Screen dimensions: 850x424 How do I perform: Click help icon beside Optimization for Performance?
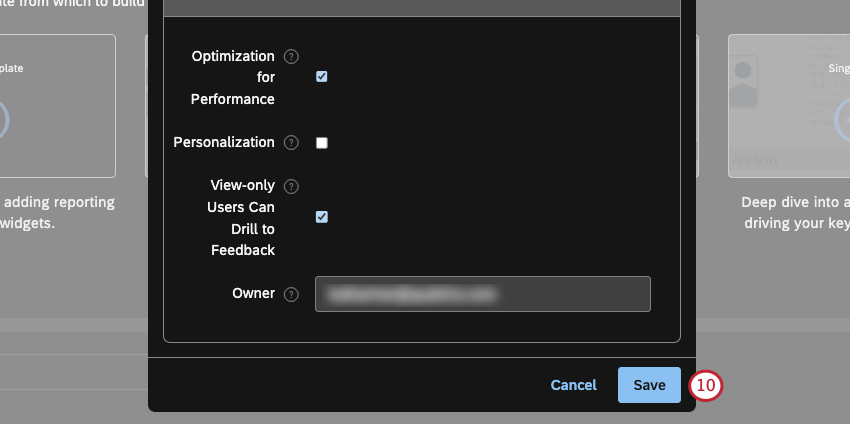(x=291, y=57)
